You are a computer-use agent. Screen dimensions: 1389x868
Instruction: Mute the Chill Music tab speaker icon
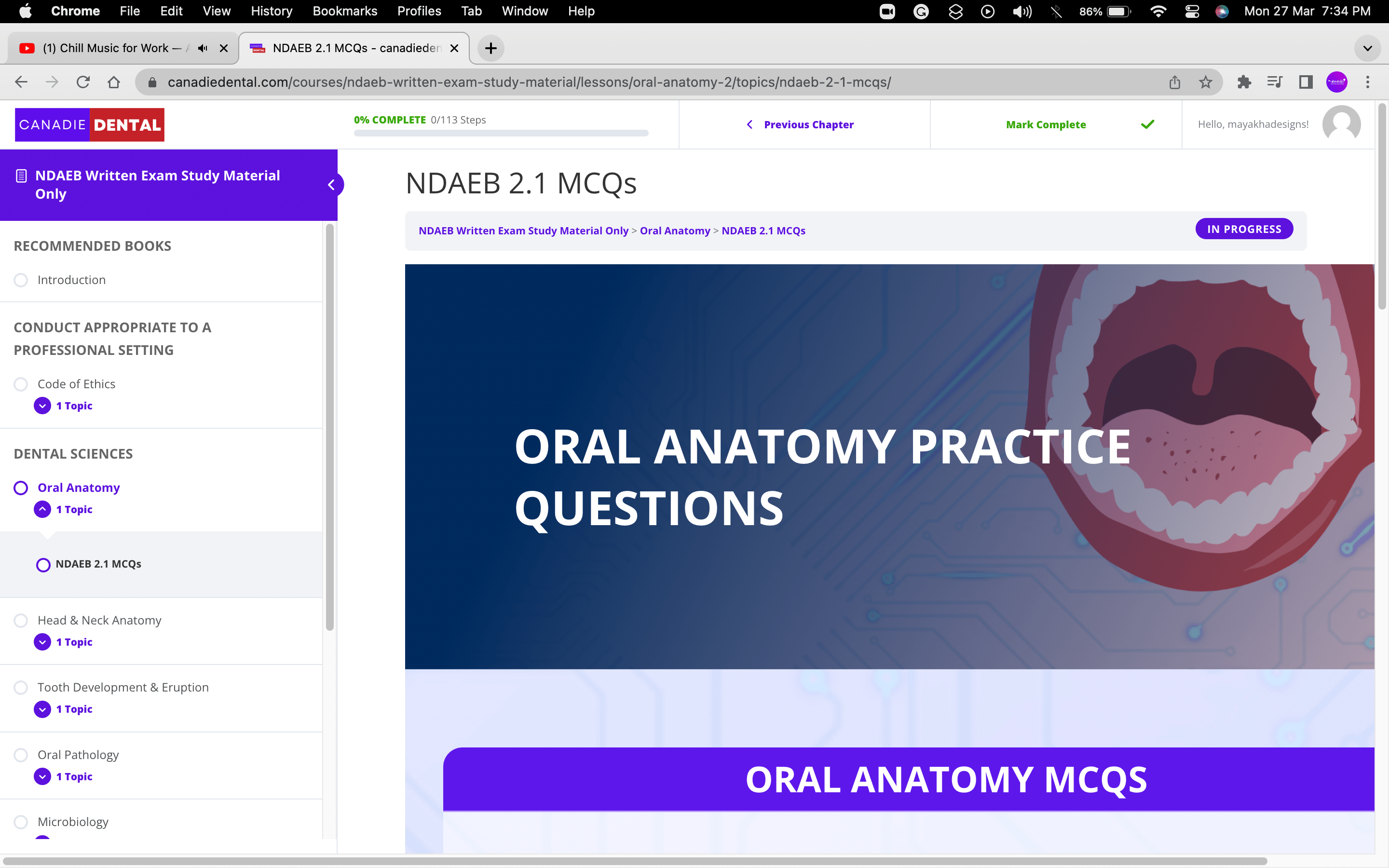pos(202,48)
